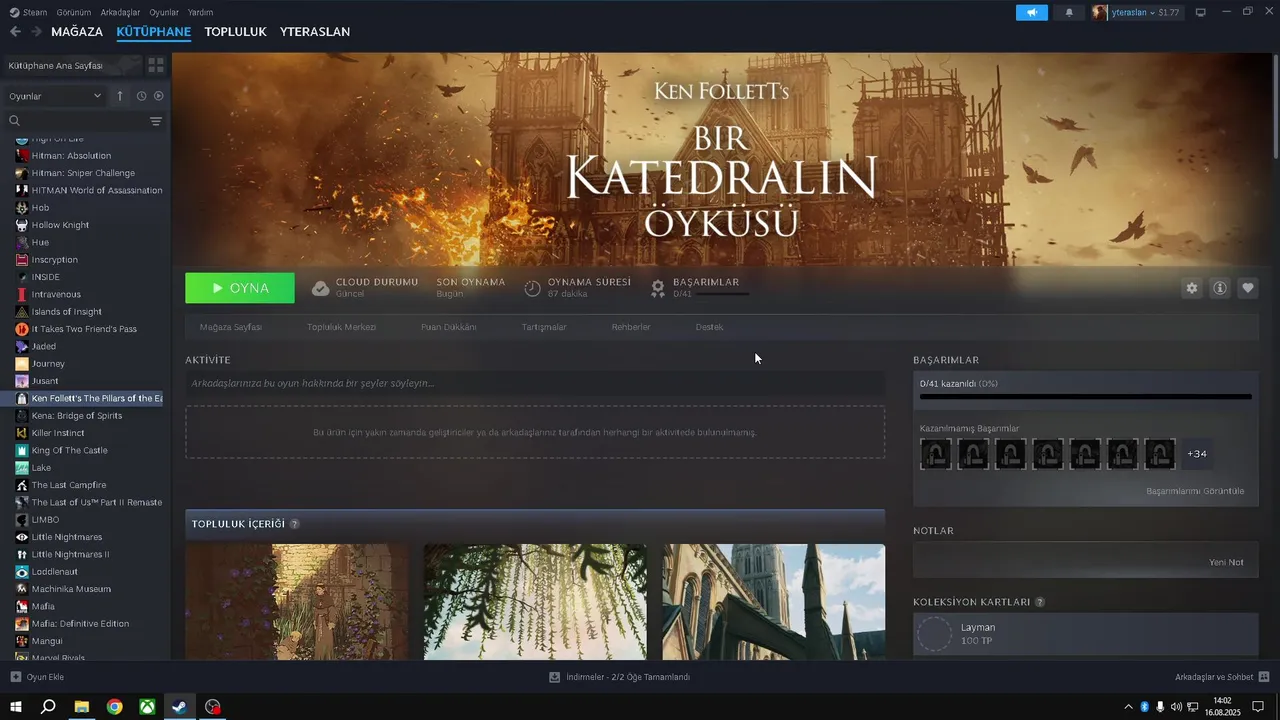Click the Layman collection card

1085,634
